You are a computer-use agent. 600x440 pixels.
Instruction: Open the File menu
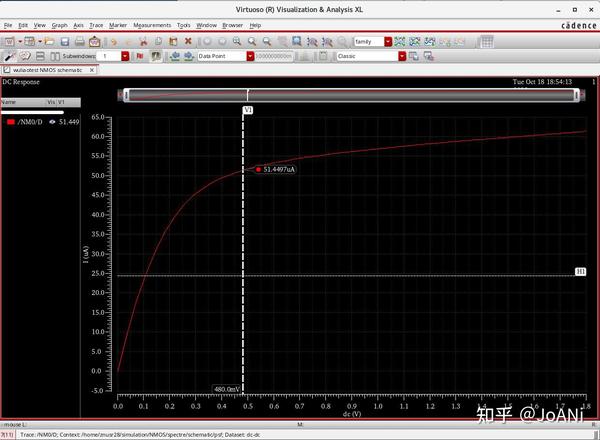click(x=8, y=25)
